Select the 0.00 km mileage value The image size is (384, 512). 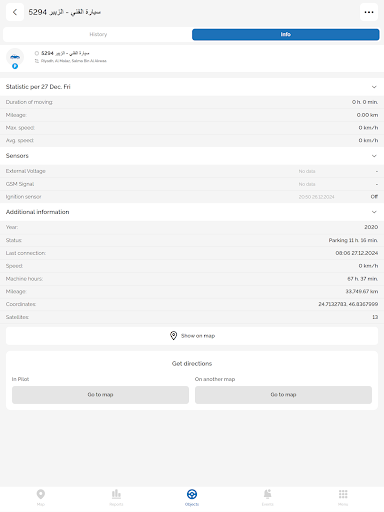point(367,115)
